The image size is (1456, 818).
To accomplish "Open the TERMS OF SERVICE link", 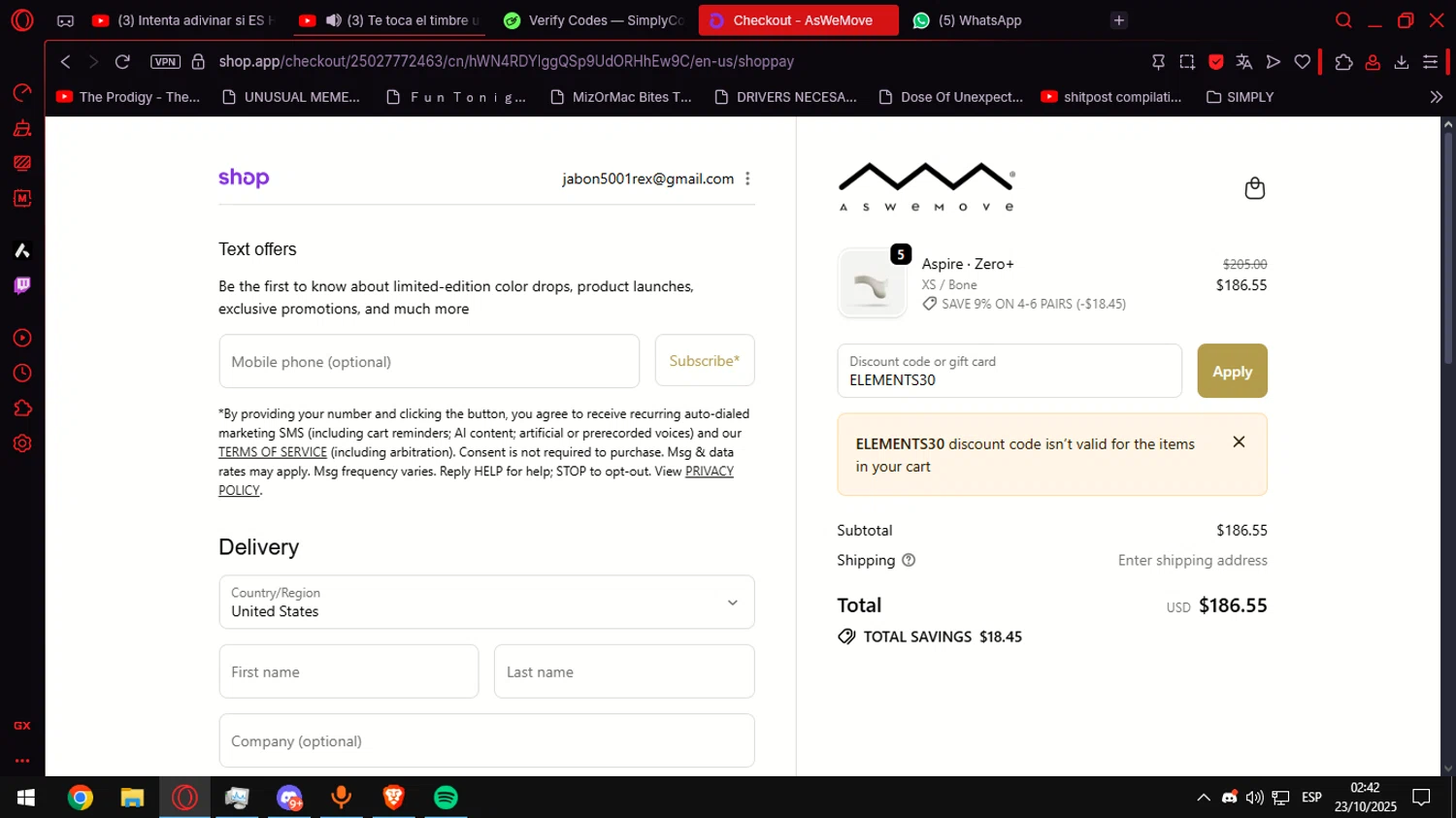I will click(273, 452).
